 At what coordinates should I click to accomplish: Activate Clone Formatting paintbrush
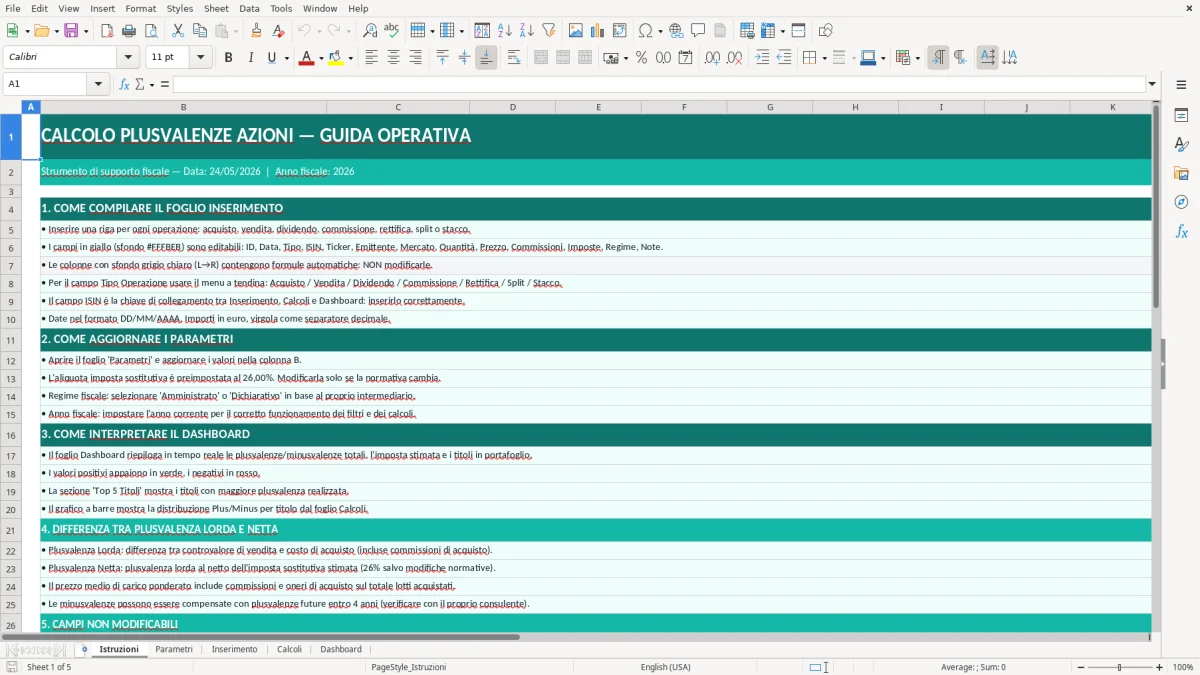tap(256, 31)
